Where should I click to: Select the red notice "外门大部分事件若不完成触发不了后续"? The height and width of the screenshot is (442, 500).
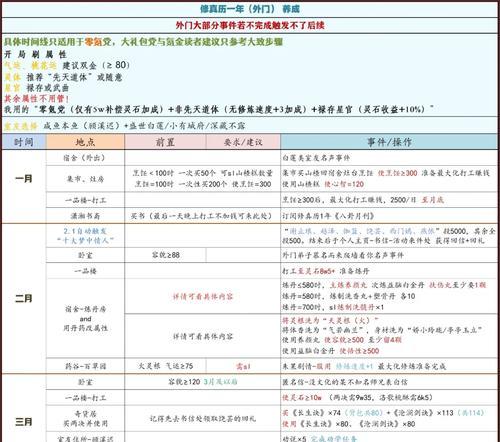pyautogui.click(x=250, y=25)
